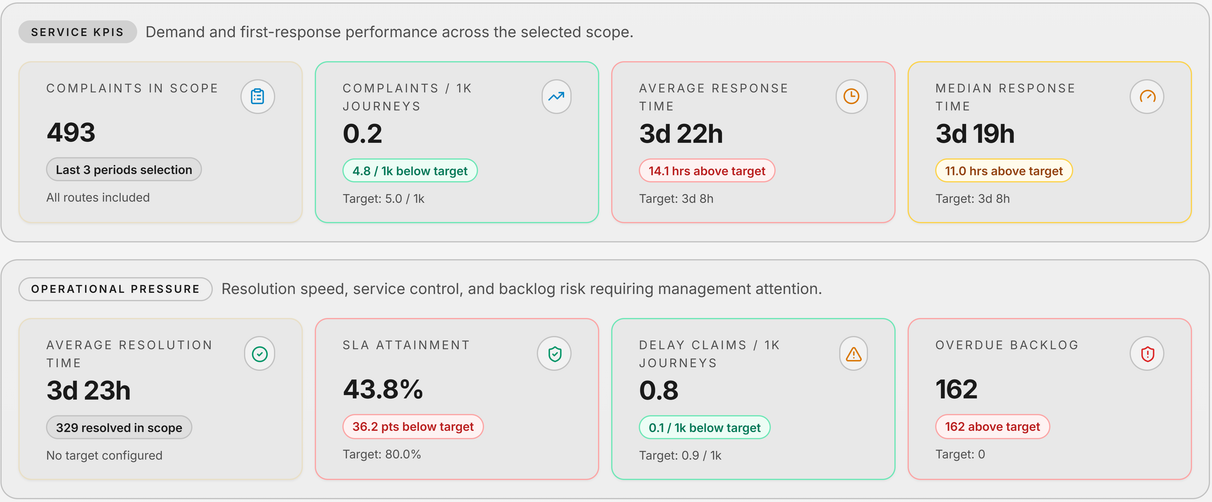This screenshot has width=1212, height=502.
Task: Click the 'Overdue Backlog' card title
Action: [1007, 345]
